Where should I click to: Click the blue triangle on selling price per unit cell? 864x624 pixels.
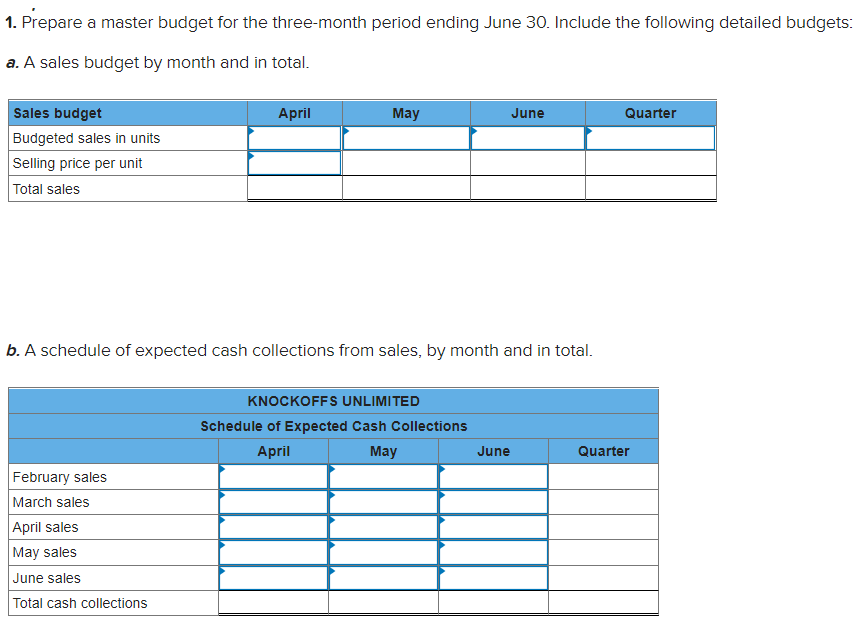point(252,158)
